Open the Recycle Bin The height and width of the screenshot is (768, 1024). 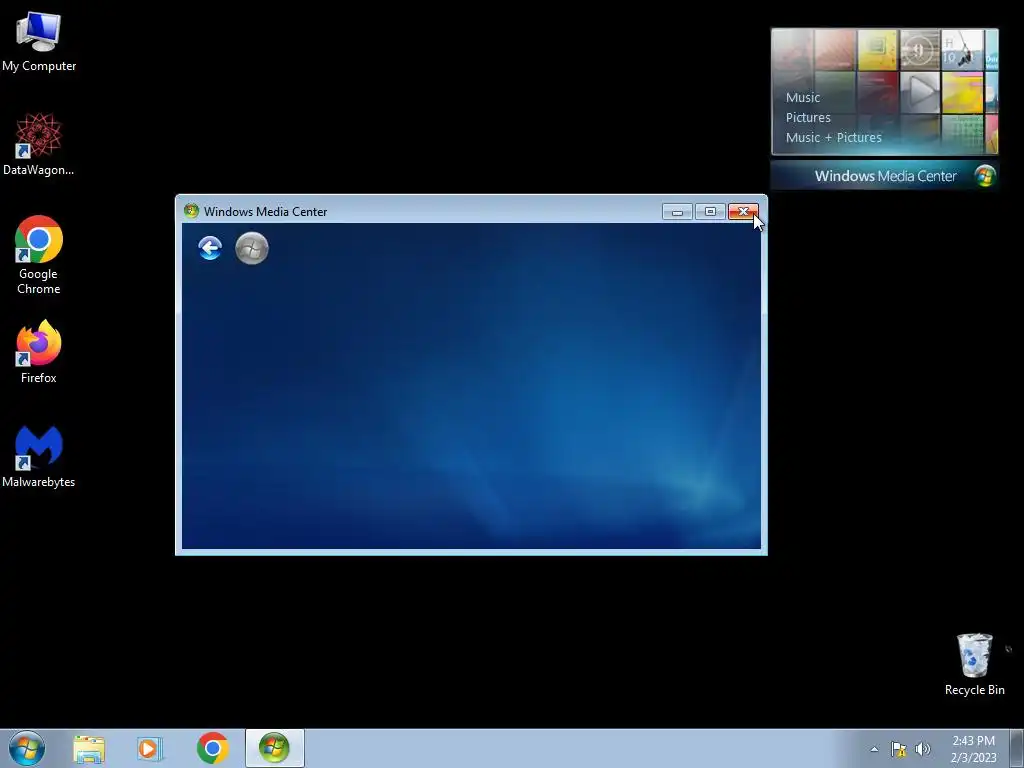click(974, 664)
